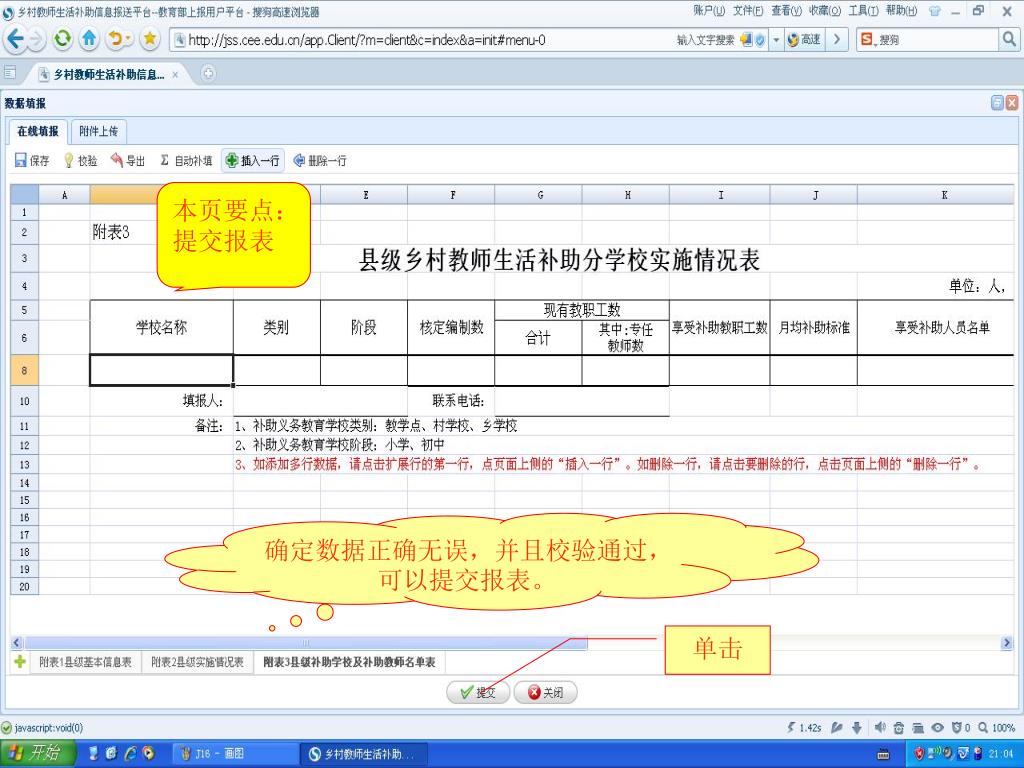This screenshot has height=768, width=1024.
Task: Click the 关闭 close button
Action: (545, 692)
